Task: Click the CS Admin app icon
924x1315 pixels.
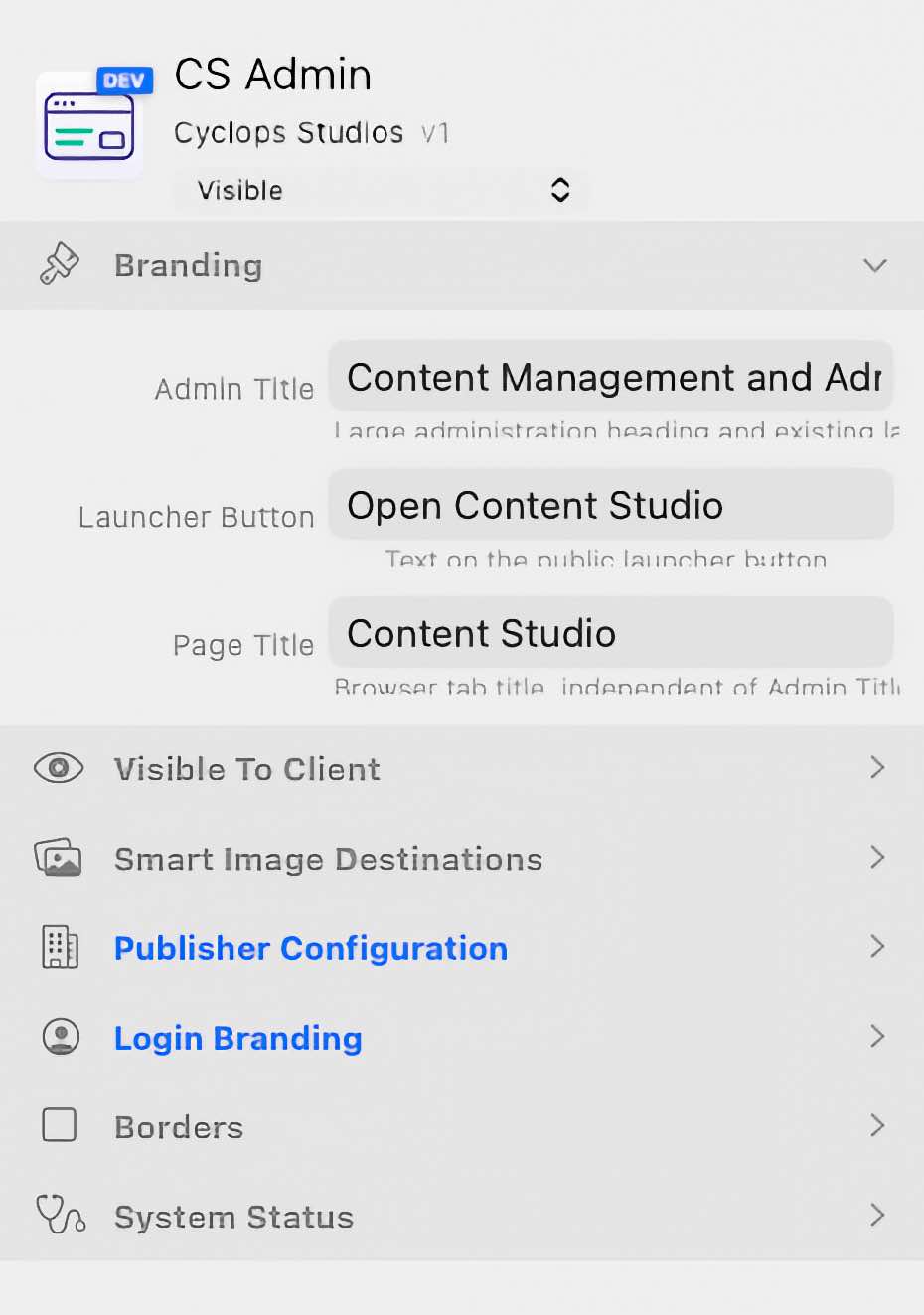Action: pyautogui.click(x=89, y=124)
